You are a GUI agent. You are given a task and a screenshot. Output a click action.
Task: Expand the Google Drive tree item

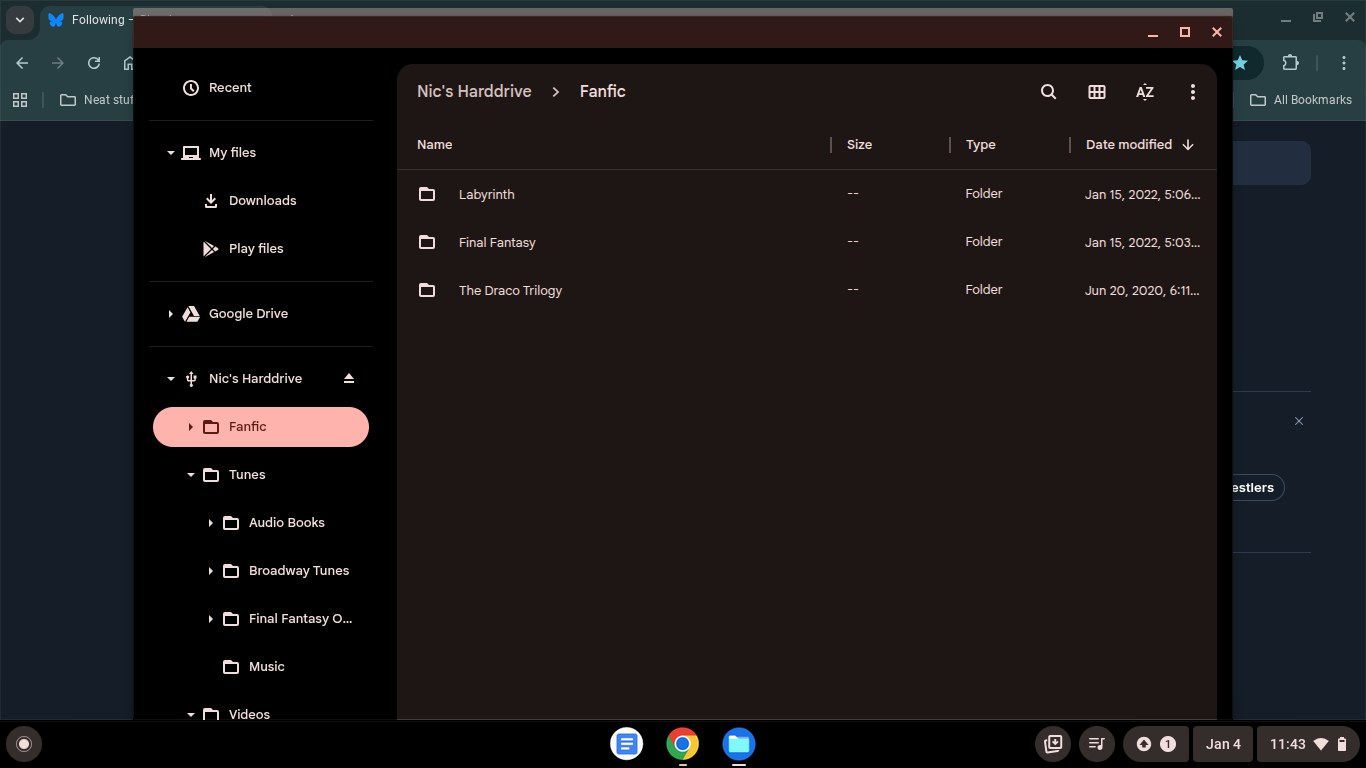(171, 314)
